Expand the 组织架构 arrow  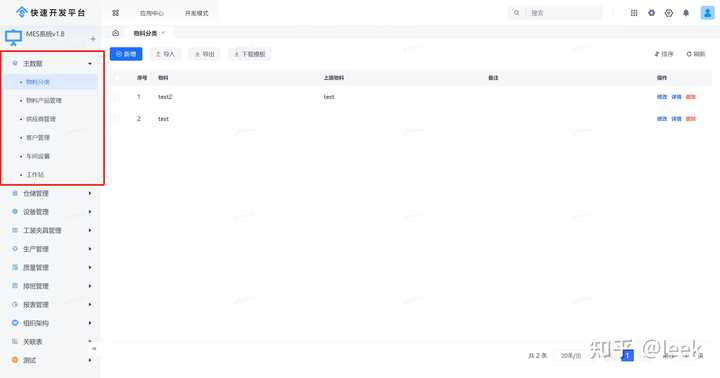click(90, 323)
